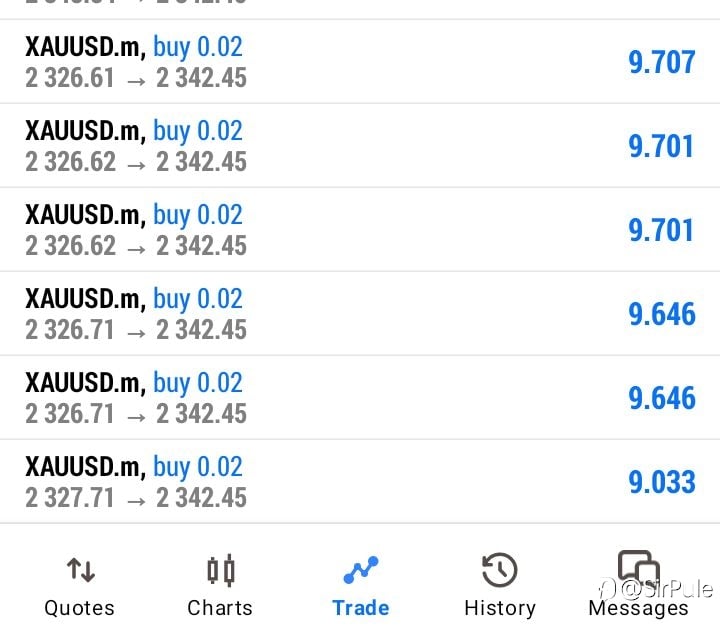720x627 pixels.
Task: Tap the partially visible top position row
Action: click(360, 9)
